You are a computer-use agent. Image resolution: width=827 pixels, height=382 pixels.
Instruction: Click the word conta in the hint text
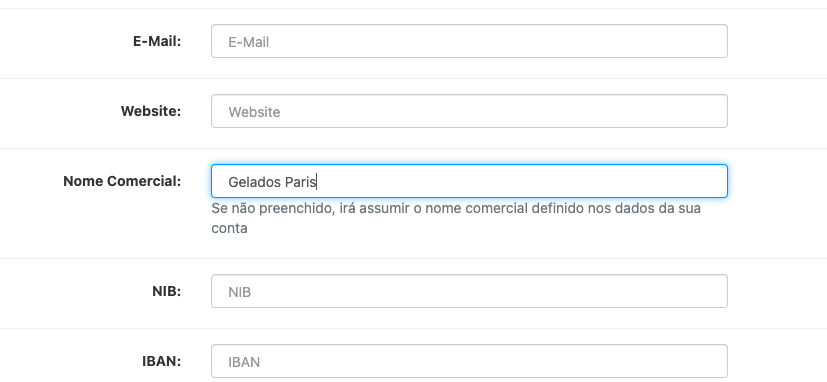coord(229,229)
